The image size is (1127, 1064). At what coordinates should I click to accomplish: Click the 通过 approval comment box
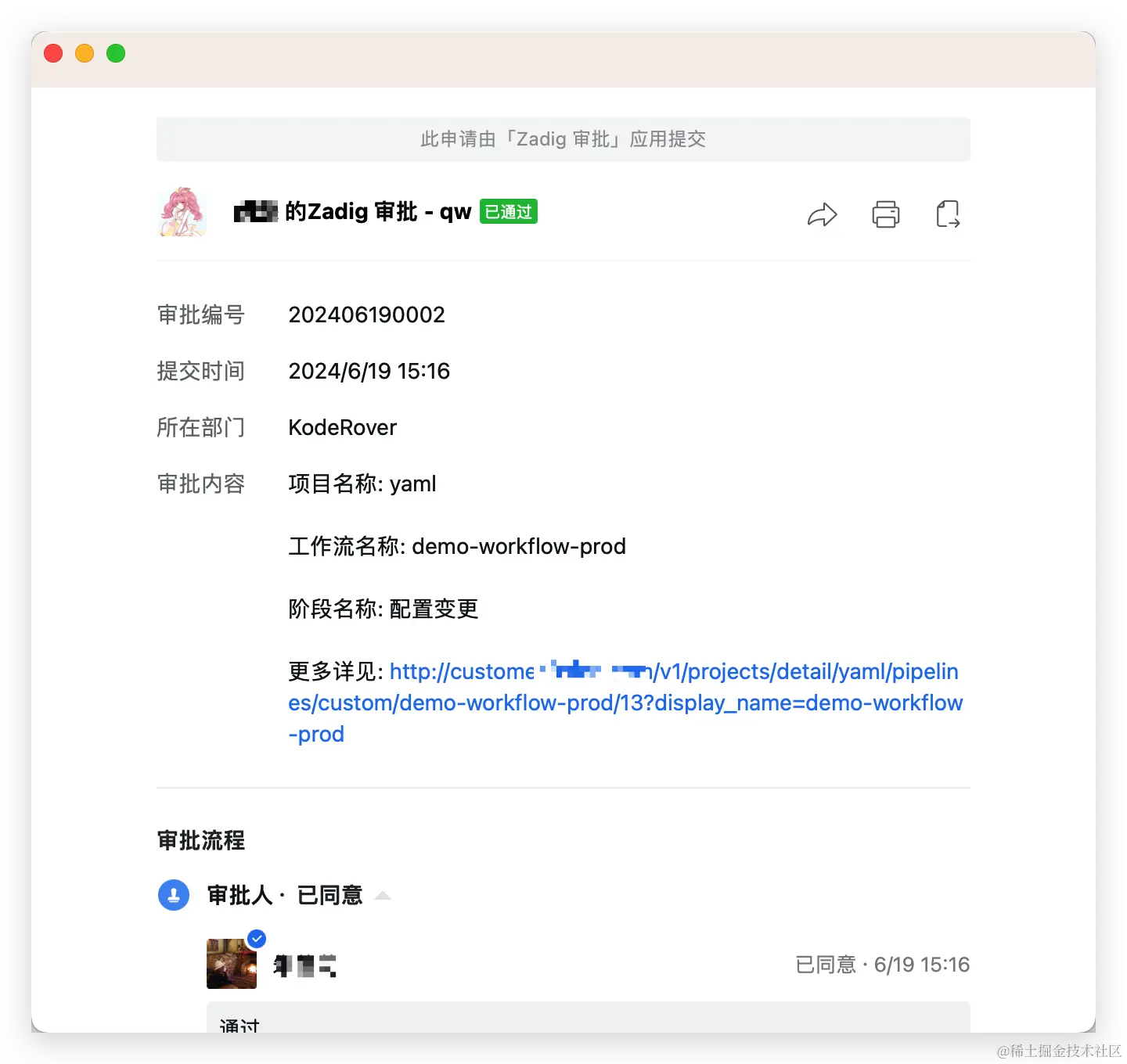(x=589, y=1017)
